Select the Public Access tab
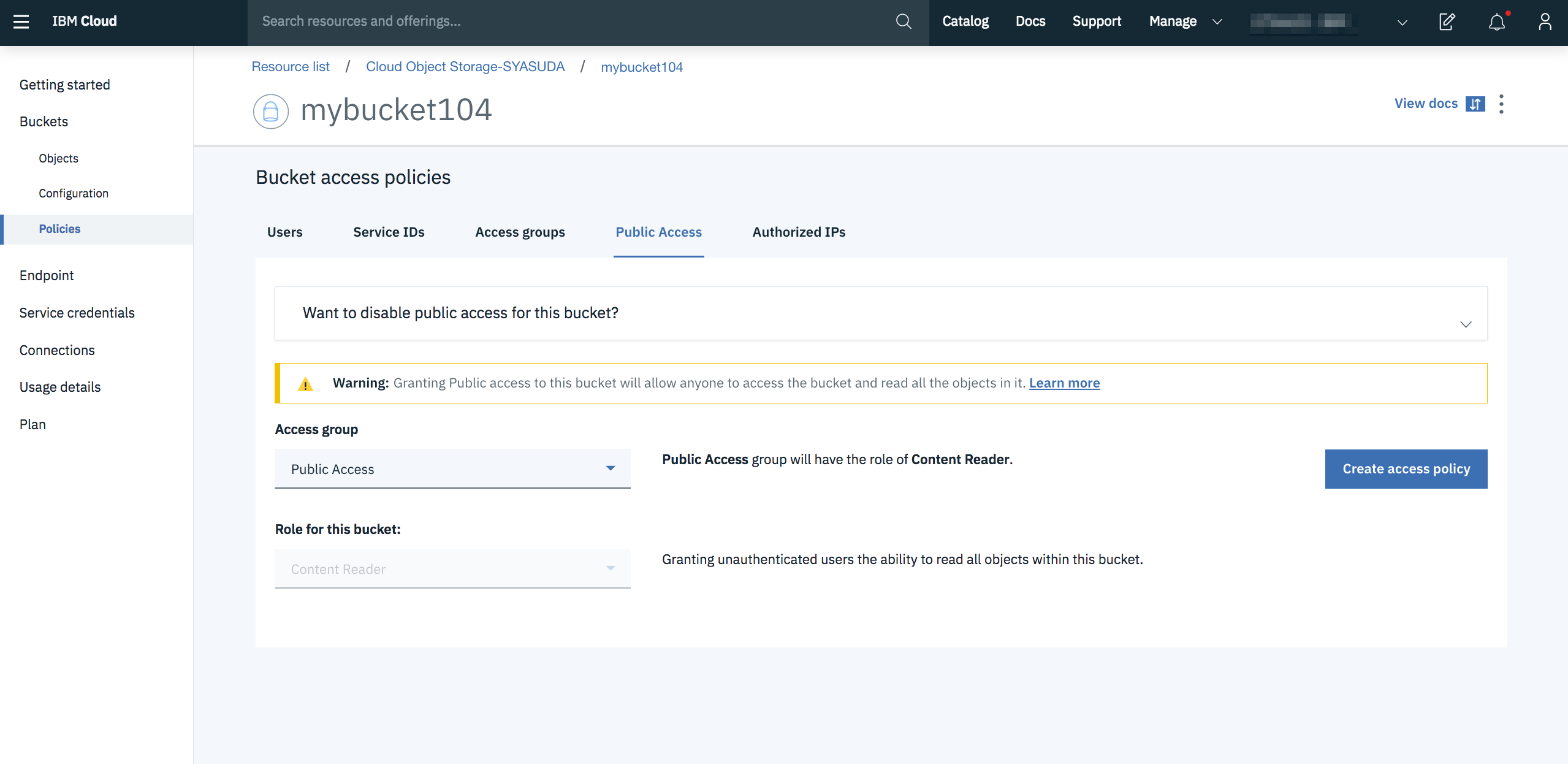The width and height of the screenshot is (1568, 764). tap(658, 232)
